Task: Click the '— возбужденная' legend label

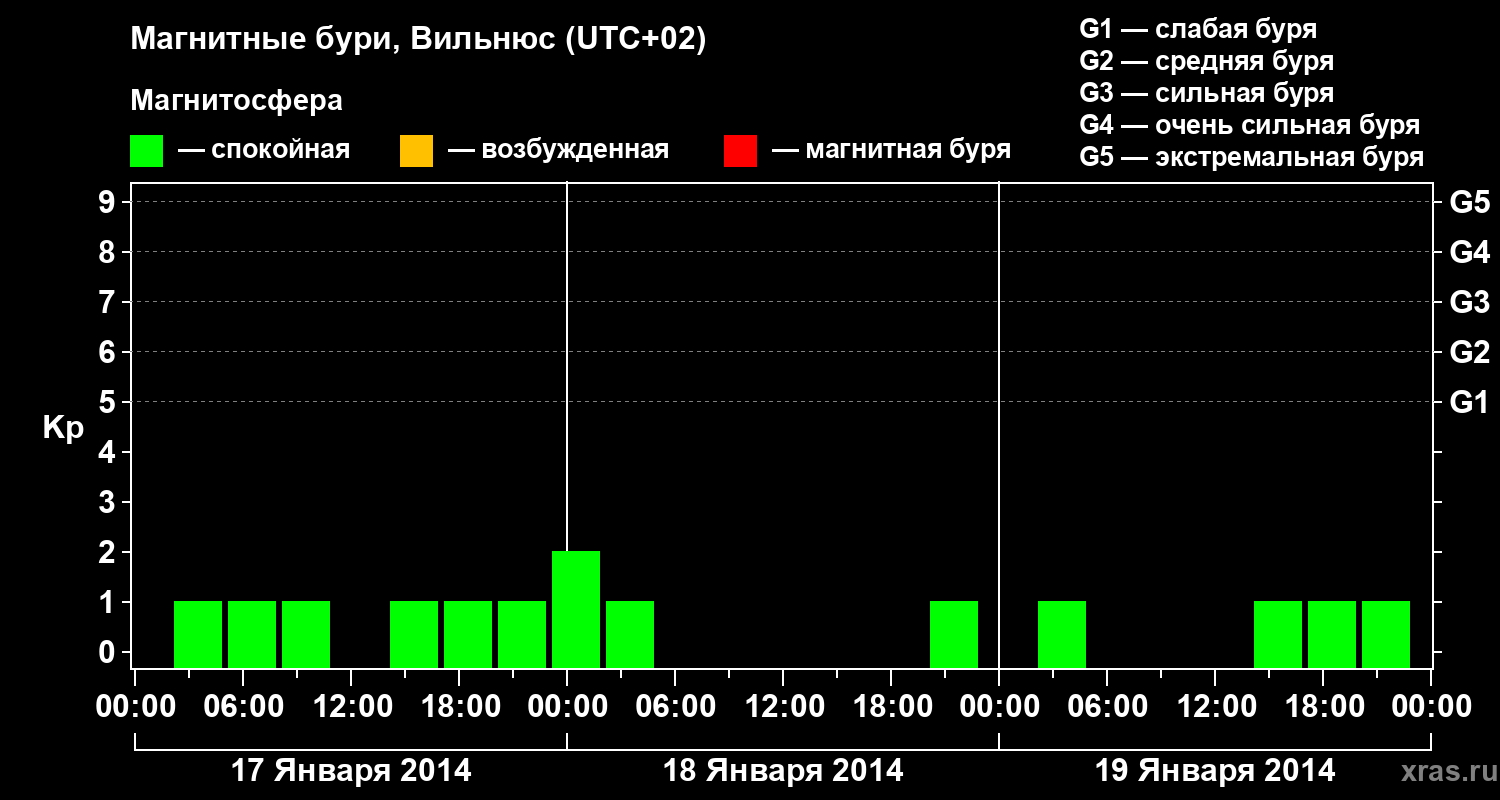Action: tap(558, 151)
